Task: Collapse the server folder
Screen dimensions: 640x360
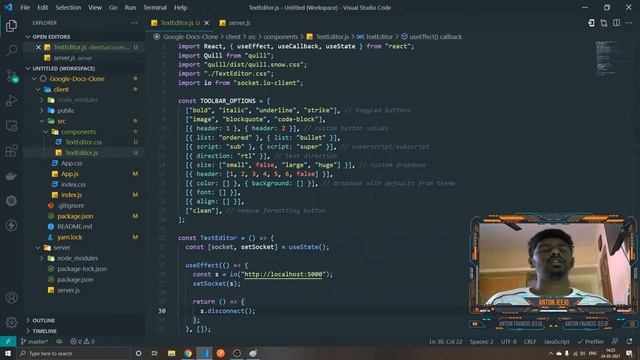Action: [x=84, y=248]
